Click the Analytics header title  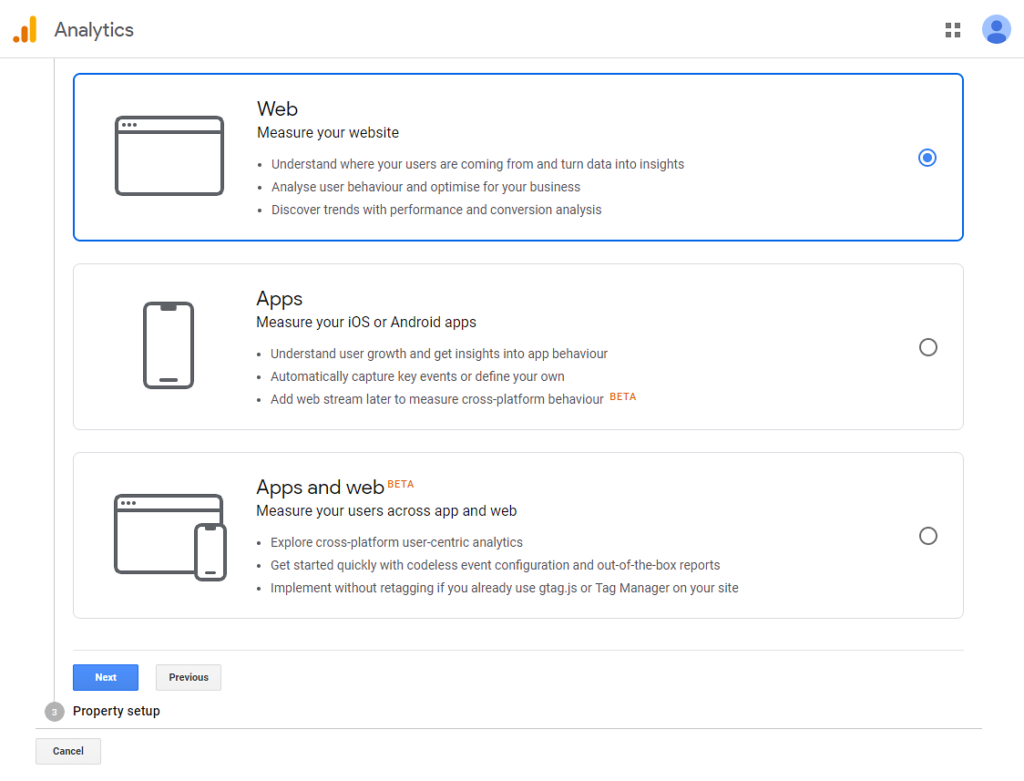click(x=93, y=29)
